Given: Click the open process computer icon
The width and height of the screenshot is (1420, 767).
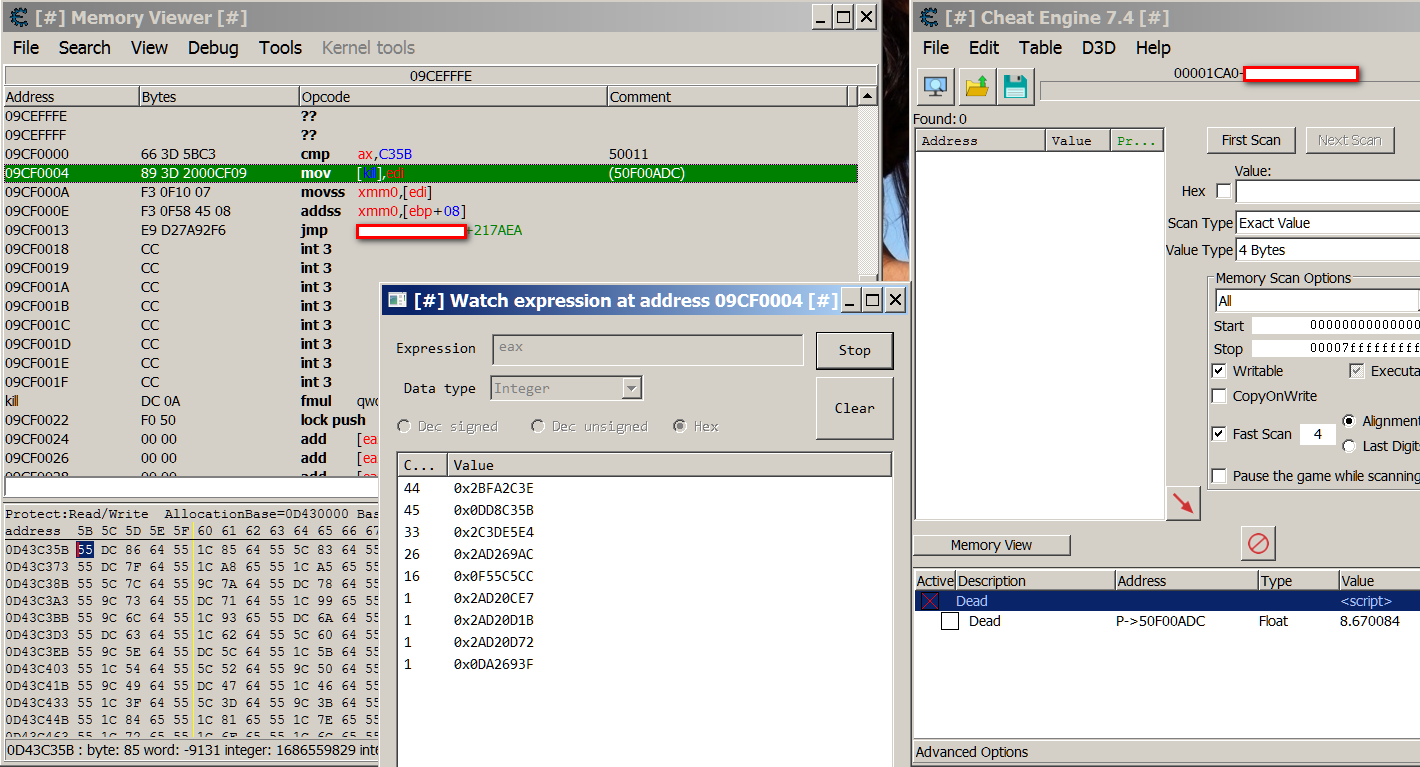Looking at the screenshot, I should pos(936,87).
